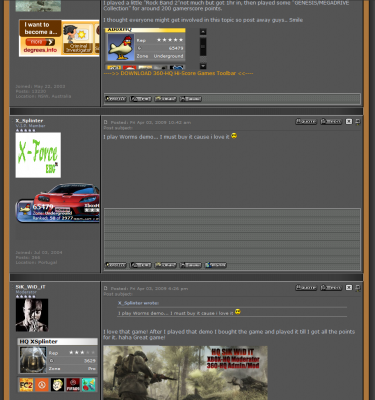375x400 pixels.
Task: Click the pm button under the Rock Band 2 post
Action: point(141,99)
